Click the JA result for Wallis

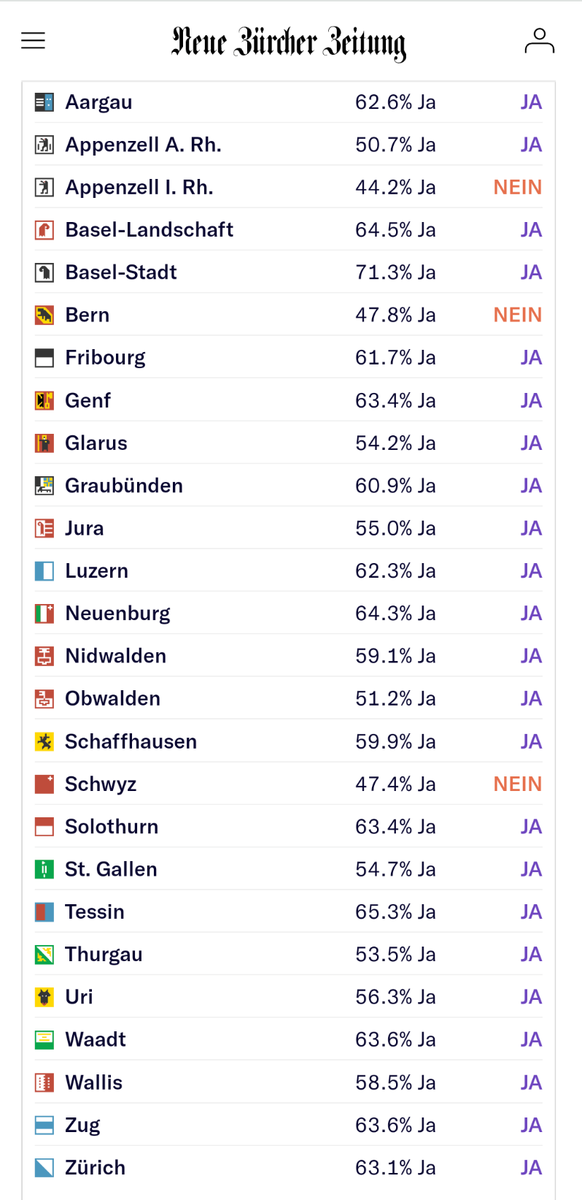pyautogui.click(x=531, y=1082)
